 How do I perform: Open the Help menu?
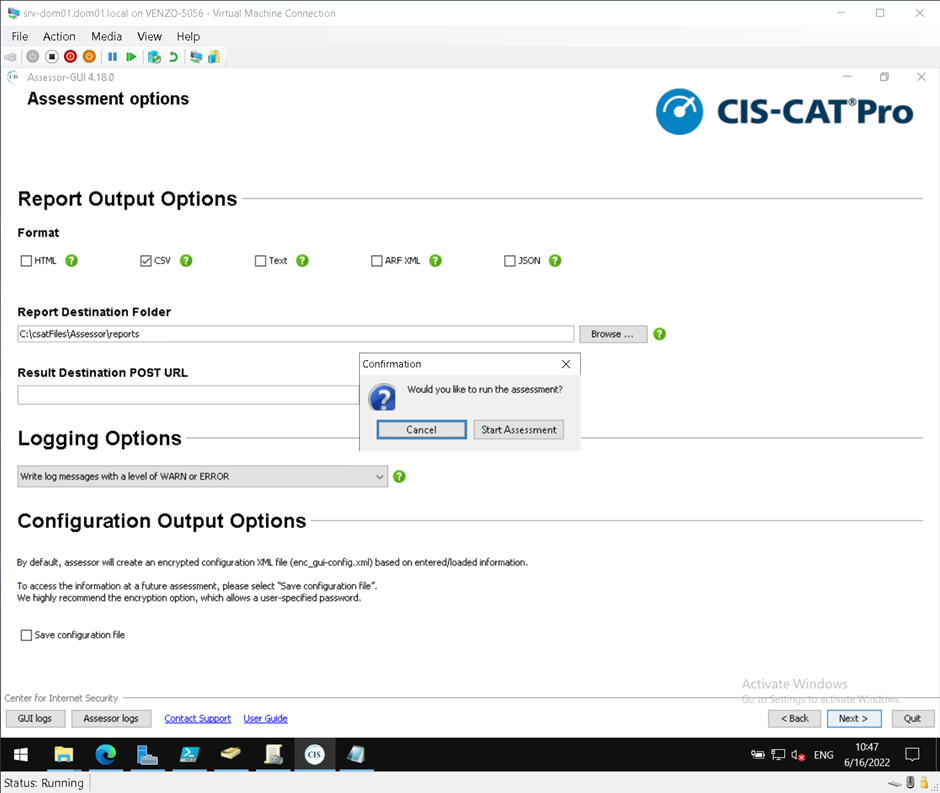click(188, 37)
